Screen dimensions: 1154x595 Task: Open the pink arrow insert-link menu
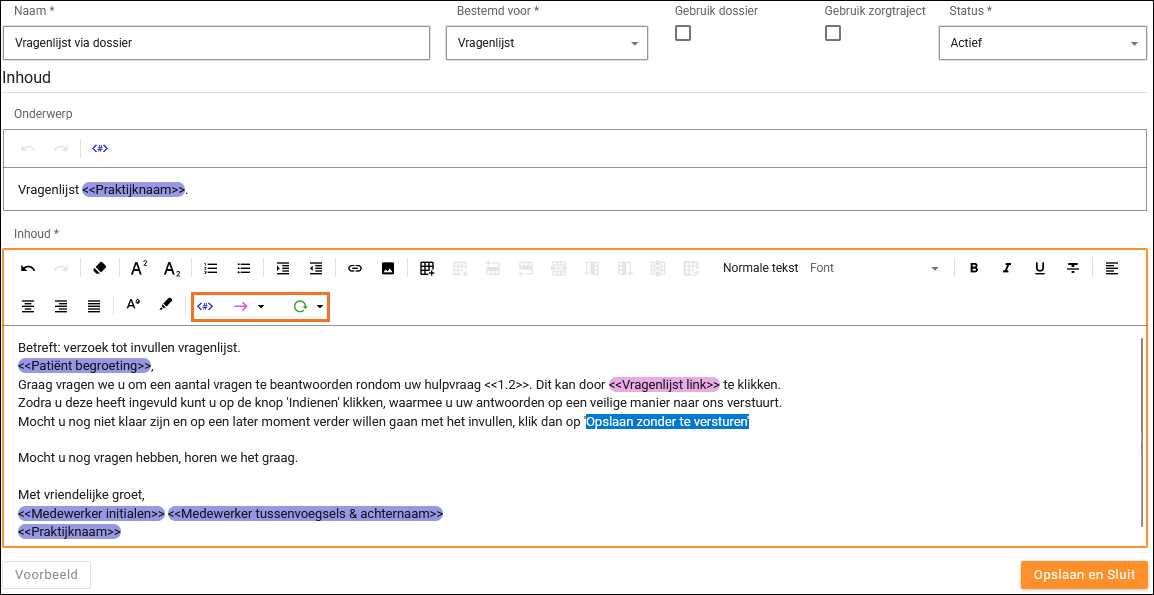(x=247, y=306)
